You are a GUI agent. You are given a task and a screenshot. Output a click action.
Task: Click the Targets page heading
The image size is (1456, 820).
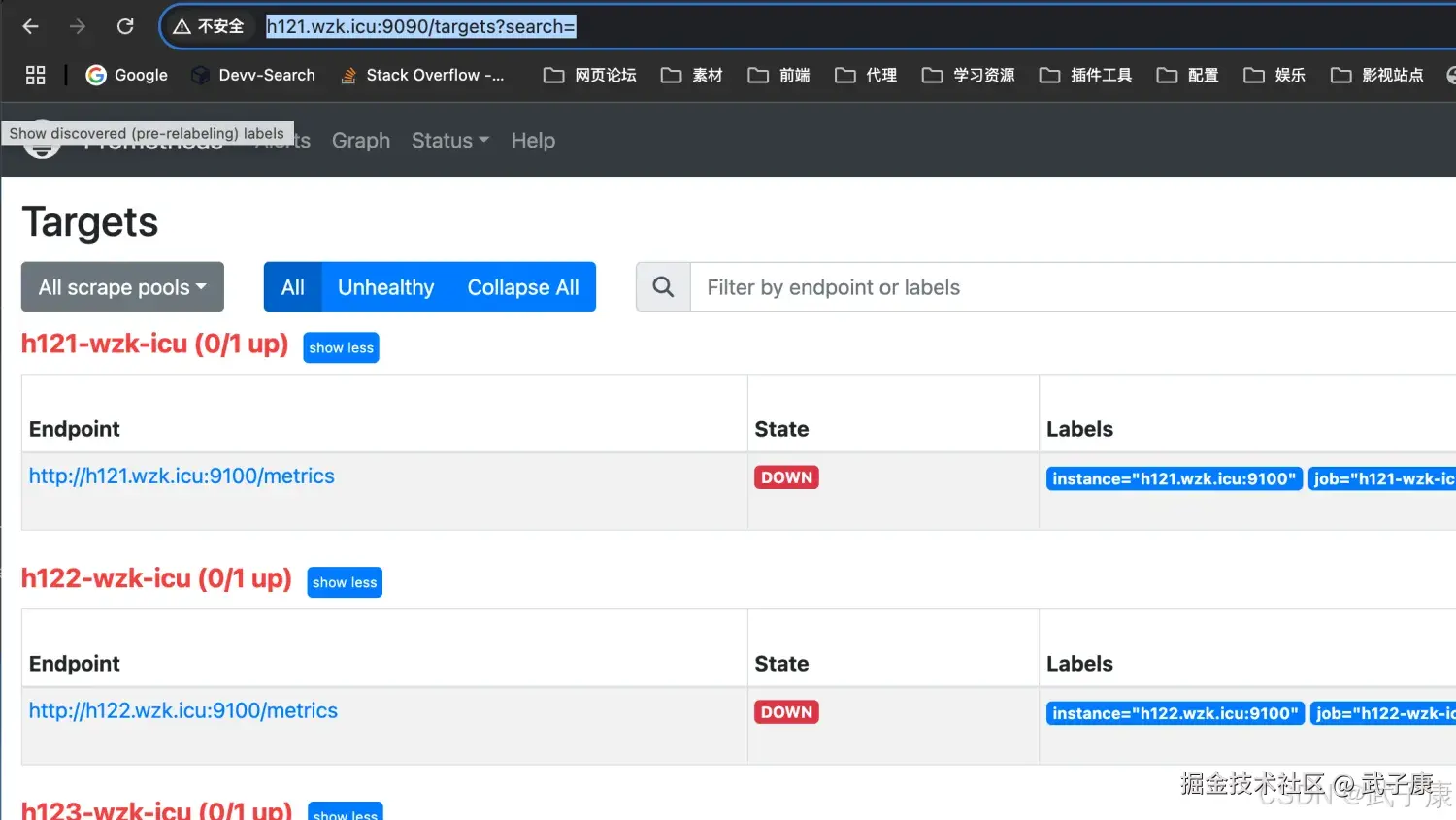(x=89, y=222)
